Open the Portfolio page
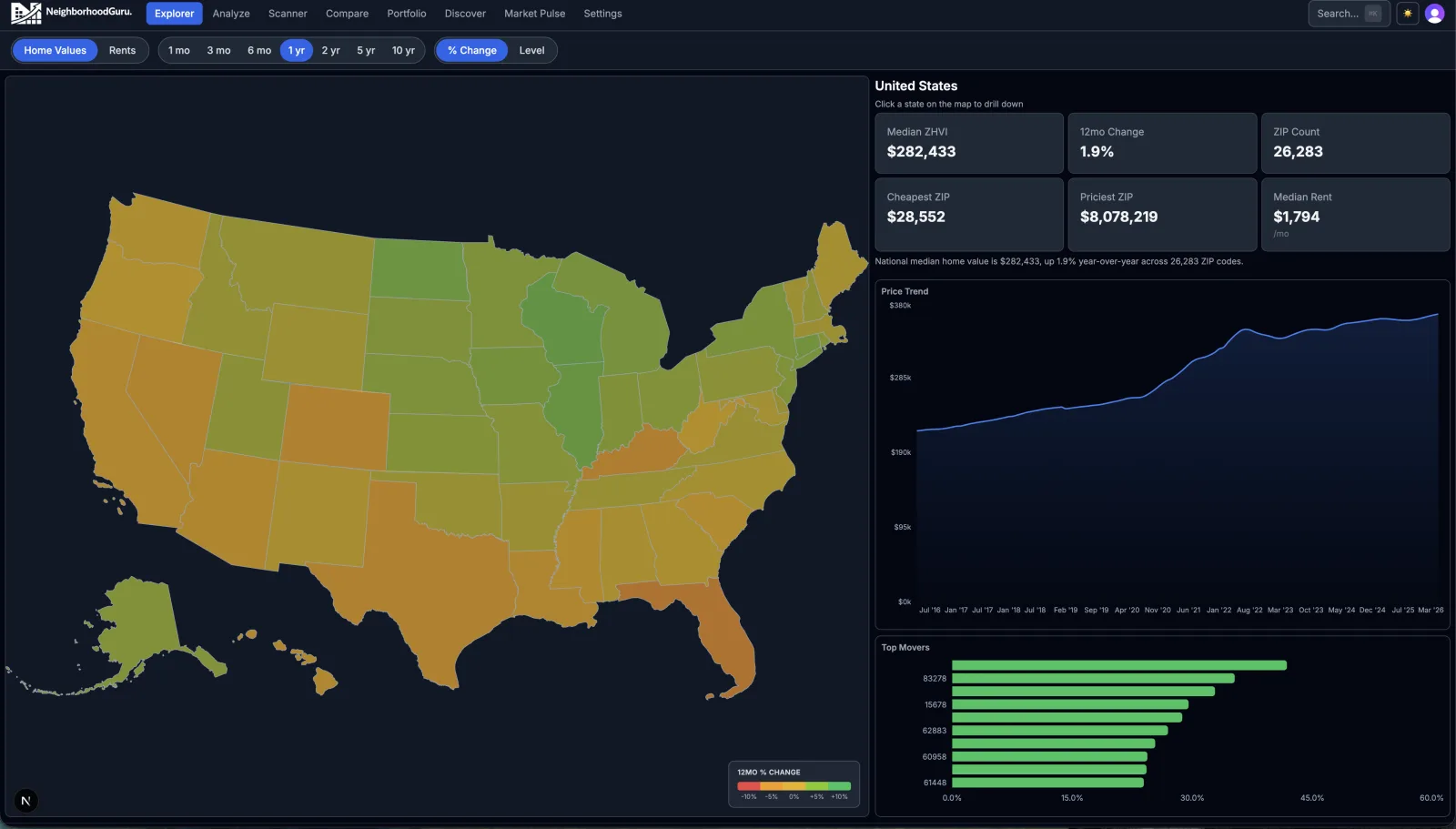1456x829 pixels. [407, 13]
